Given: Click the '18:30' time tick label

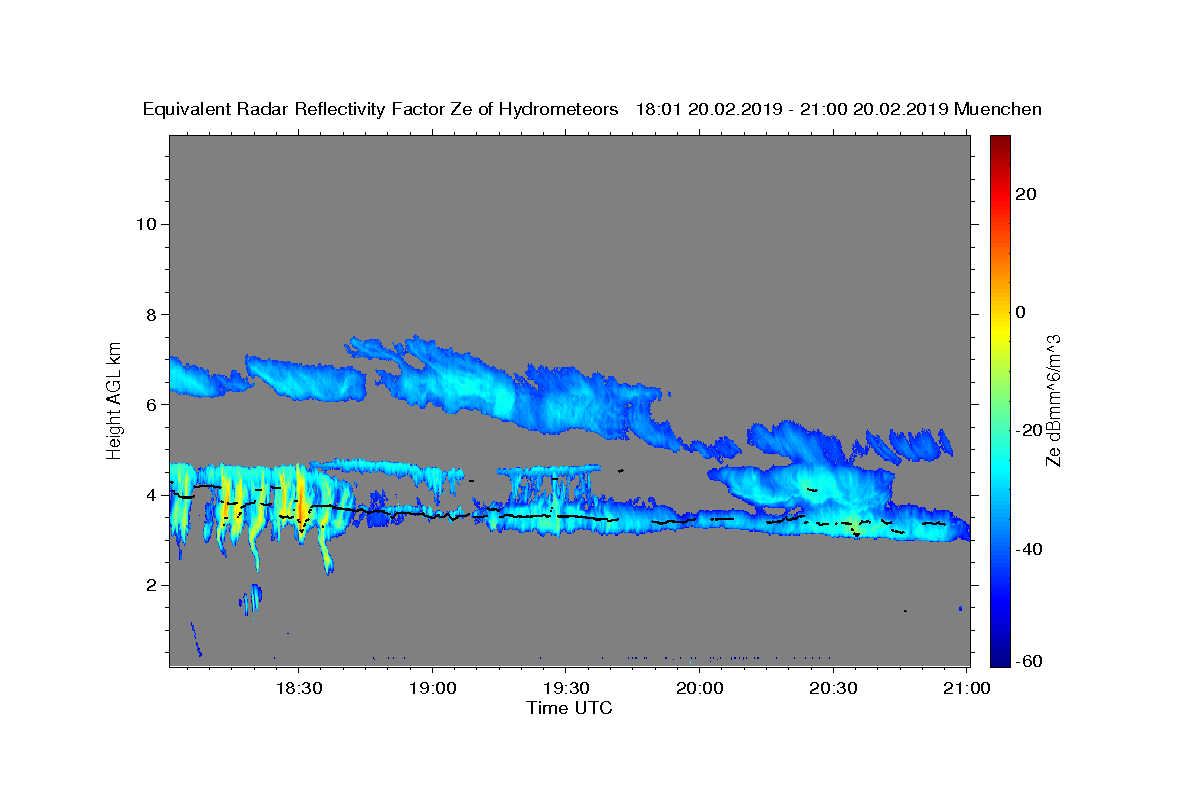Looking at the screenshot, I should point(298,689).
